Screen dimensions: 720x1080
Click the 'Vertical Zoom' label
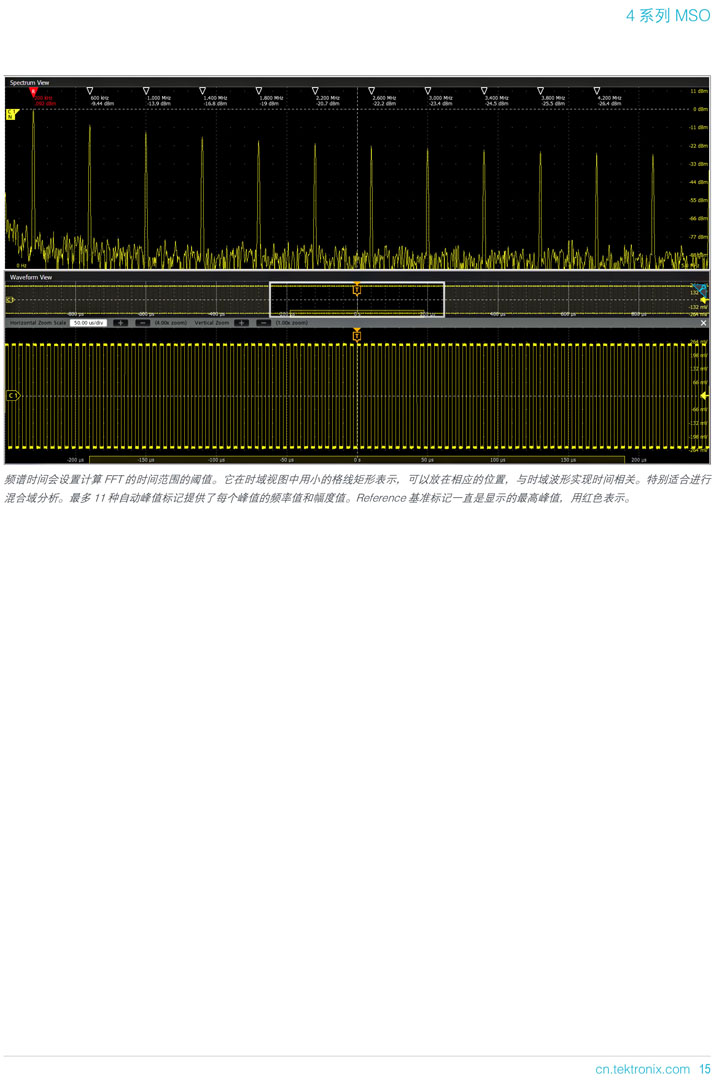pos(212,322)
